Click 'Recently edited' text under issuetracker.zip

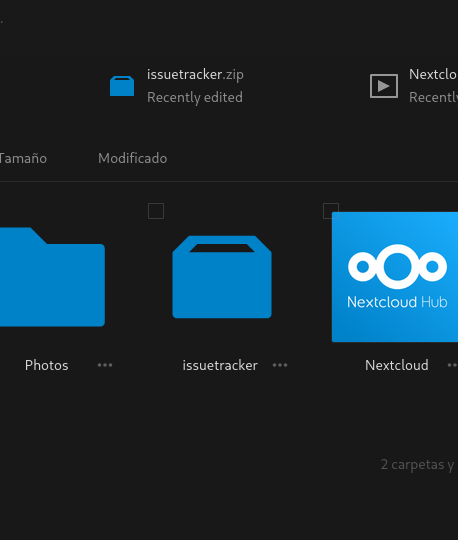pos(195,97)
